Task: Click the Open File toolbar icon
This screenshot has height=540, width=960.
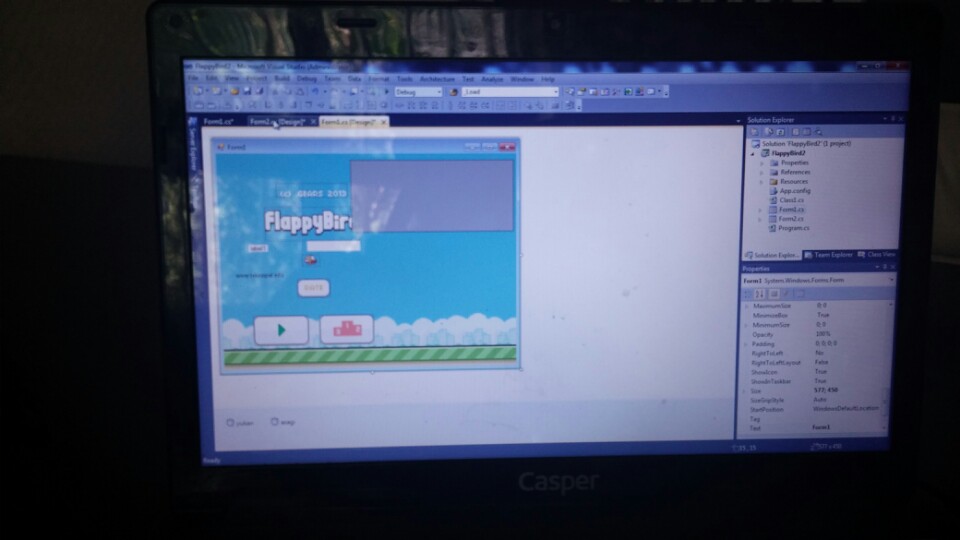Action: [234, 91]
